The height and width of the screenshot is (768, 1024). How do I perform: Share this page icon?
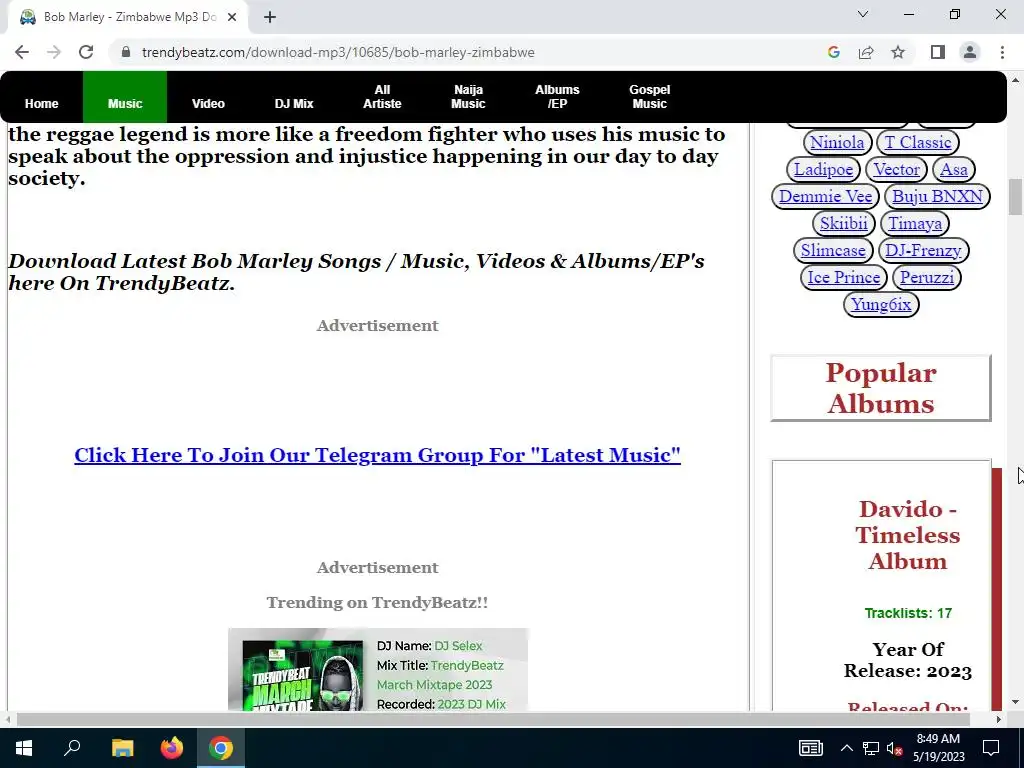click(866, 52)
